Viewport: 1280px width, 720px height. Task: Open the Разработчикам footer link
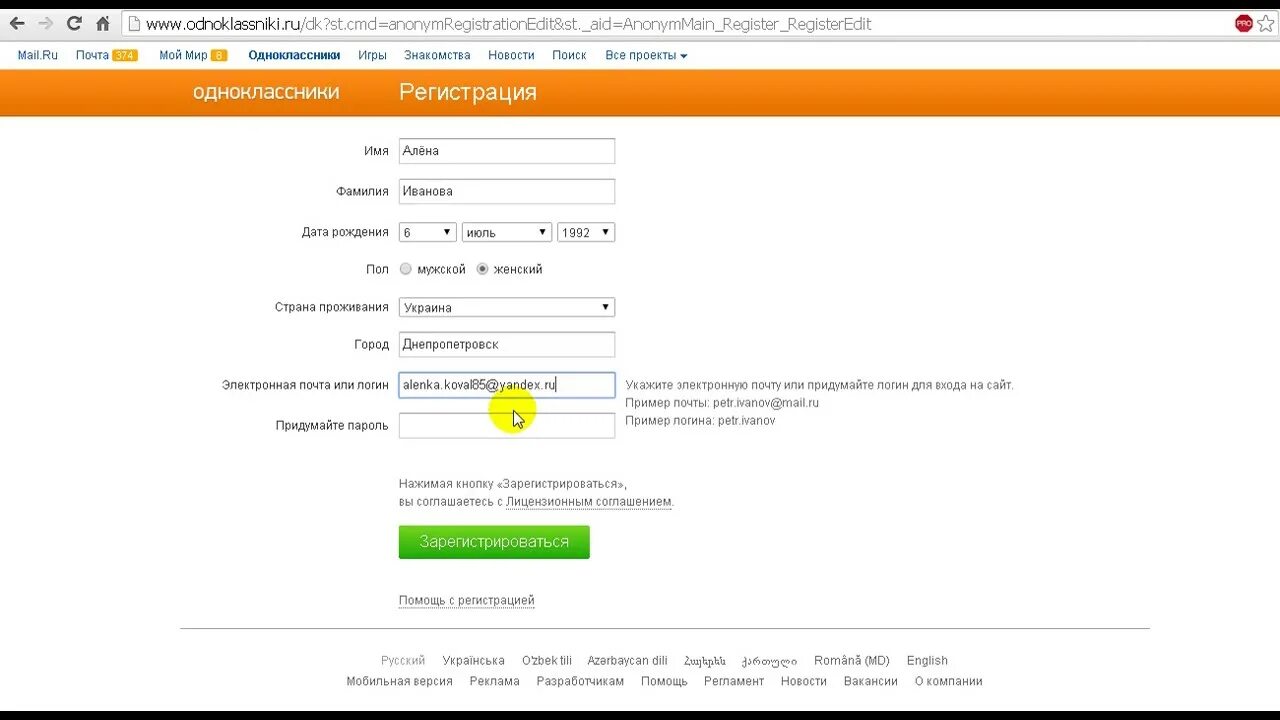(580, 681)
